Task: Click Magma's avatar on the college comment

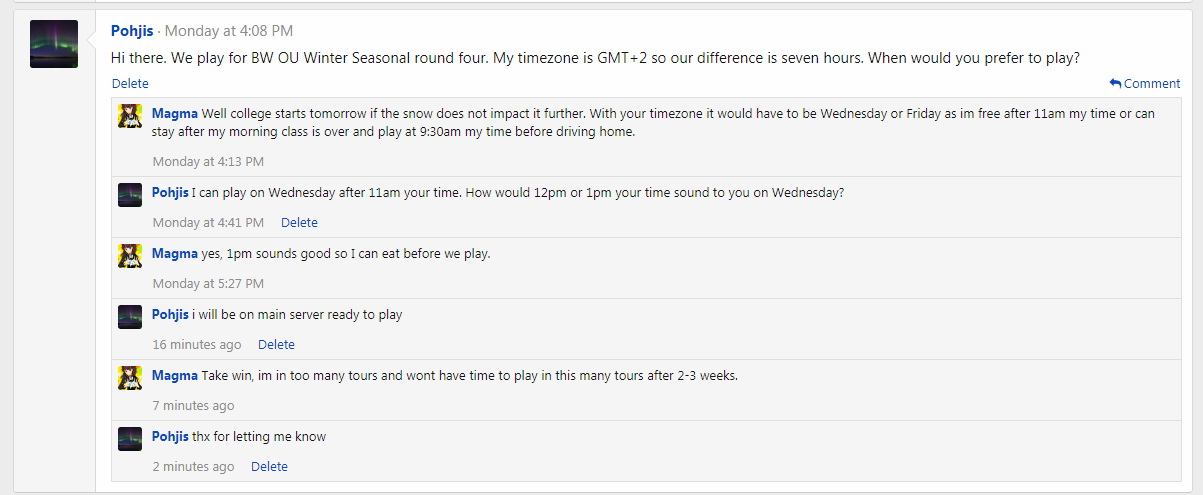Action: pos(130,115)
